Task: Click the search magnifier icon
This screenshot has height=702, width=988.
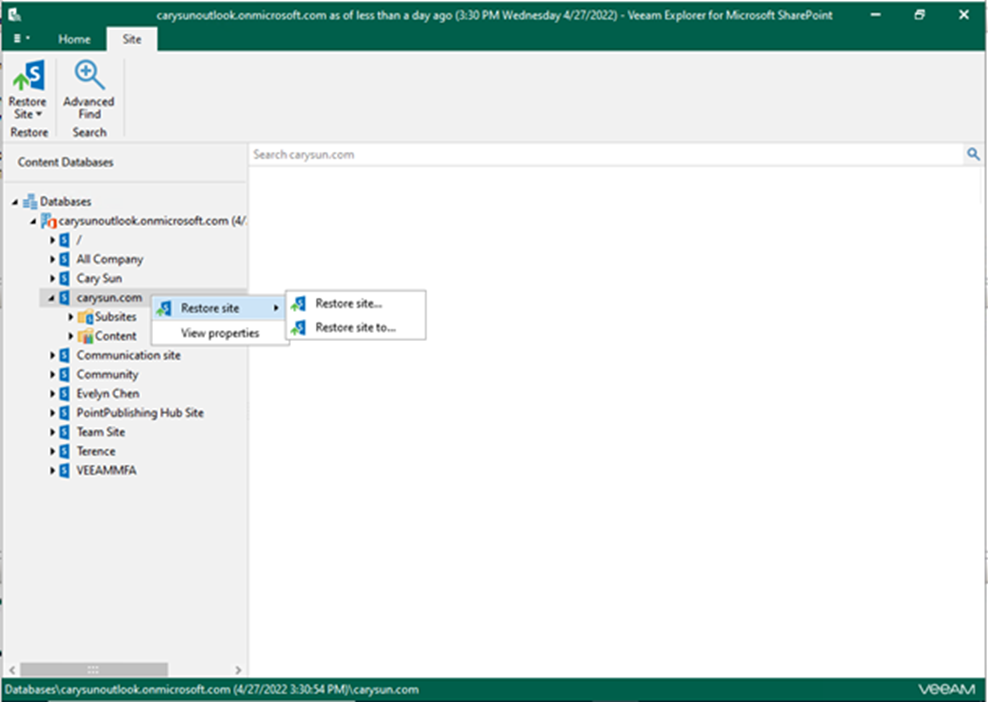Action: tap(973, 154)
